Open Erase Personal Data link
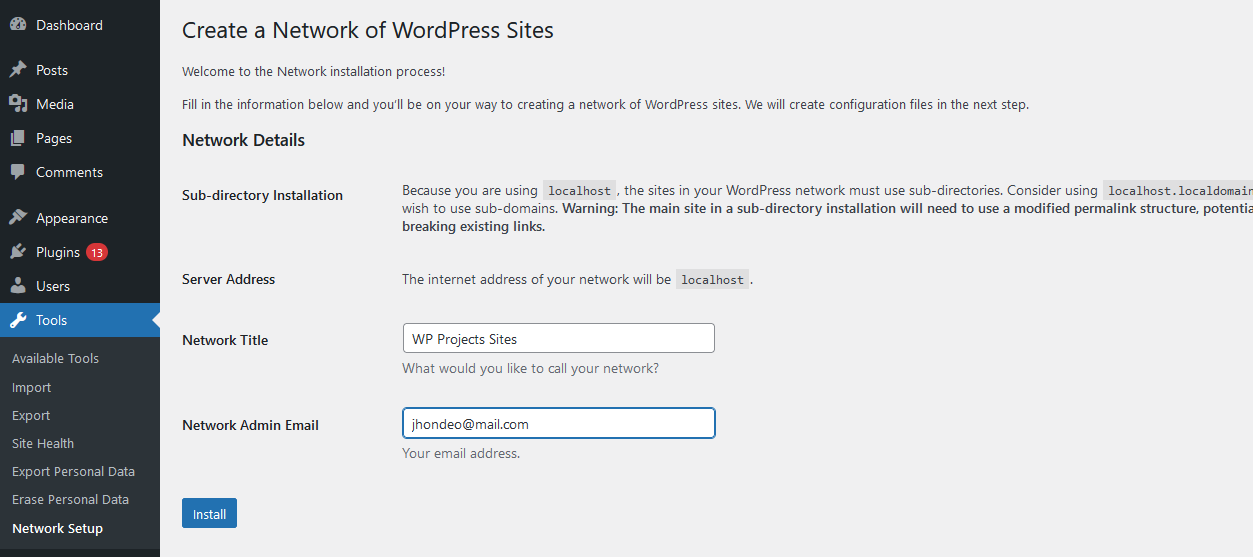The width and height of the screenshot is (1253, 557). 70,499
